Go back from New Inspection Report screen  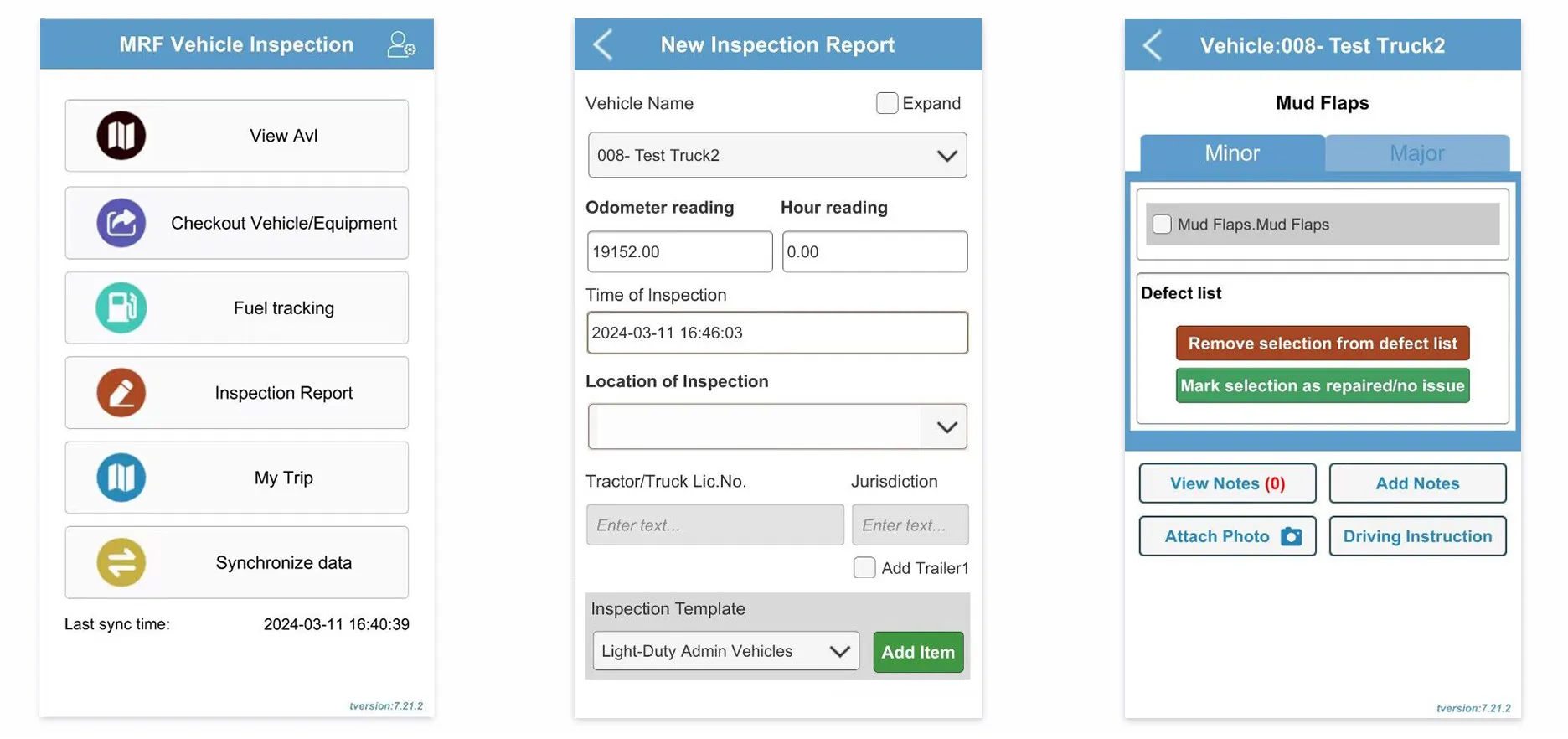click(603, 44)
